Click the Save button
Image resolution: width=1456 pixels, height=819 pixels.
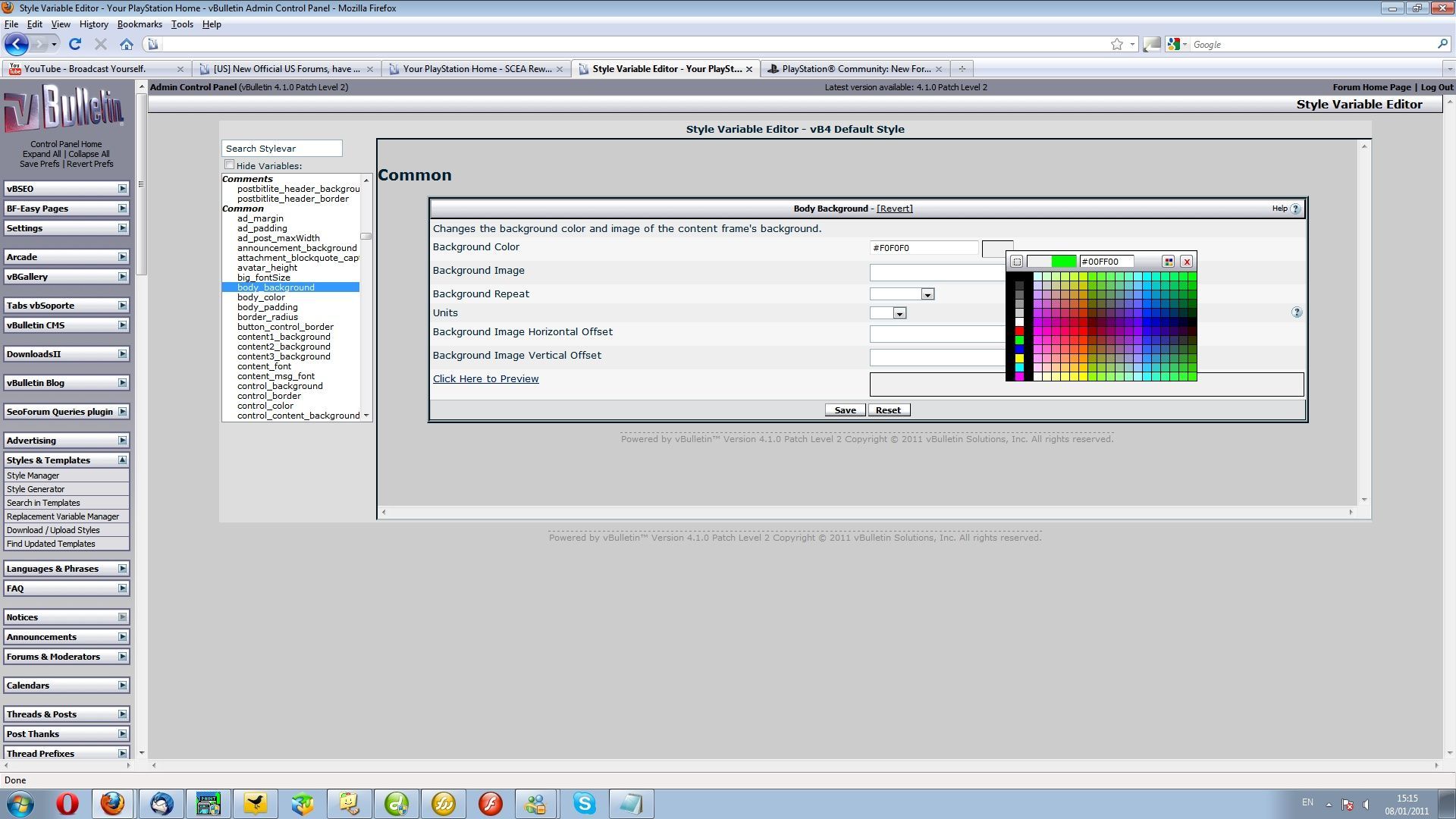click(845, 410)
